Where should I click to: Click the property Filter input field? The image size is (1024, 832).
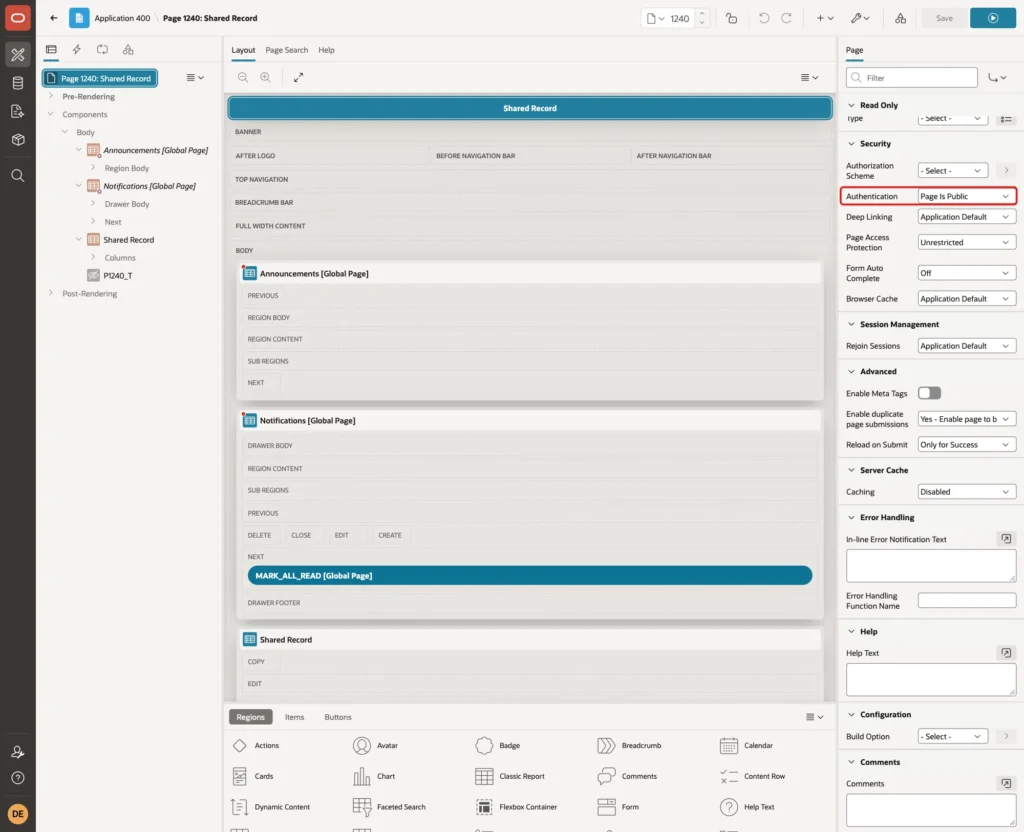(x=912, y=78)
